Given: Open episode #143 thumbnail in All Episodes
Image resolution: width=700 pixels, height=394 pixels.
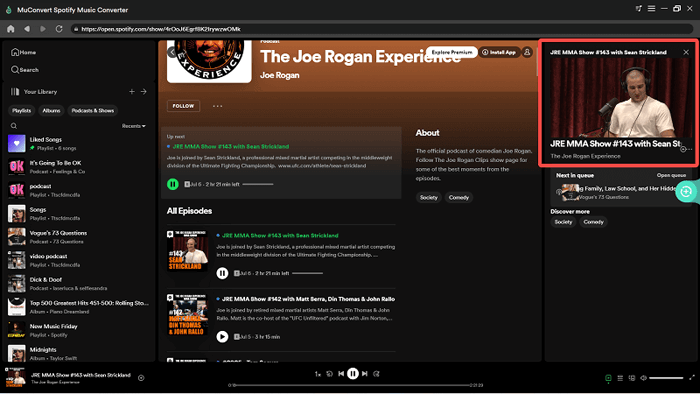Looking at the screenshot, I should click(x=188, y=251).
